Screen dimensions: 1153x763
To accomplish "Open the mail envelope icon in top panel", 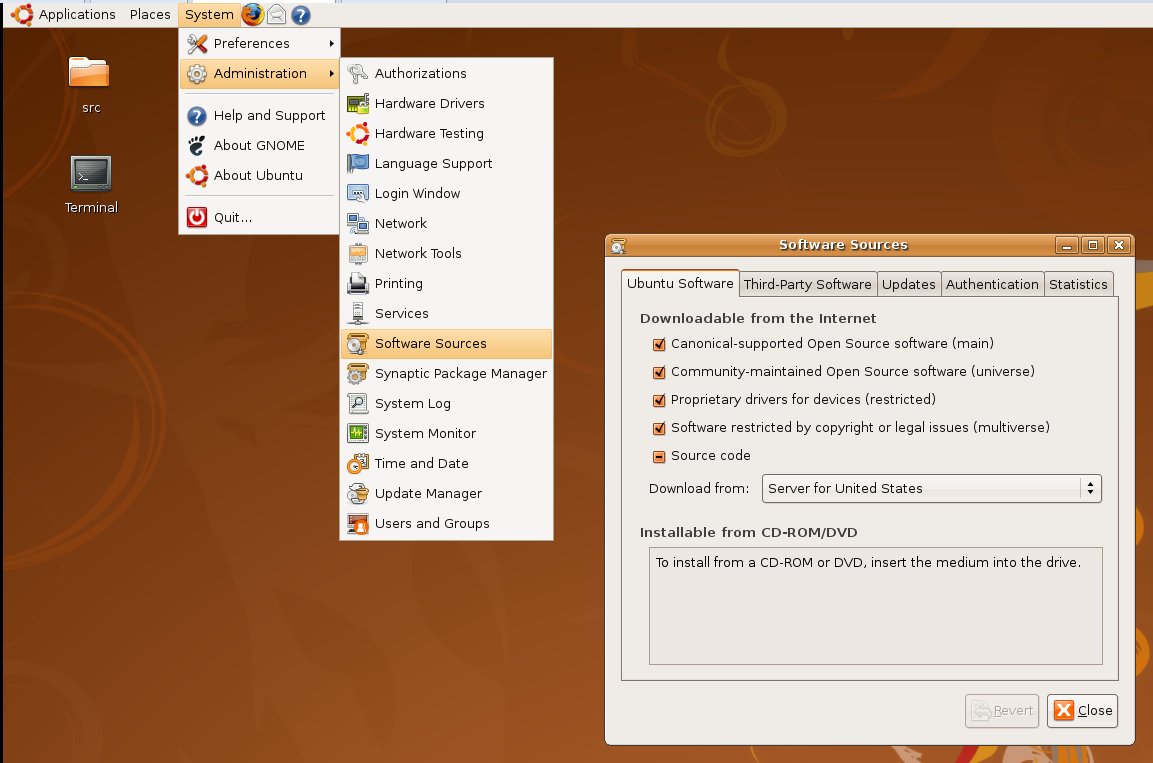I will [276, 15].
